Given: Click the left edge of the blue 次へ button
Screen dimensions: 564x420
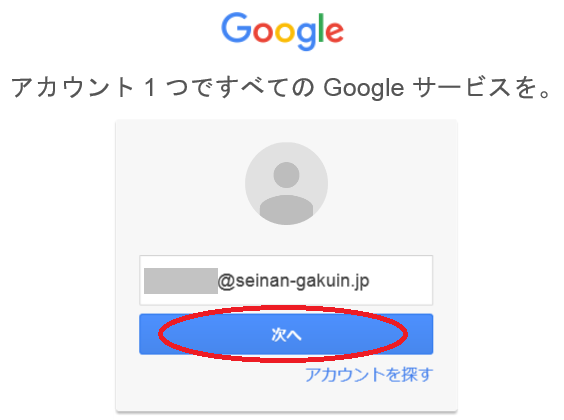Looking at the screenshot, I should pos(148,334).
